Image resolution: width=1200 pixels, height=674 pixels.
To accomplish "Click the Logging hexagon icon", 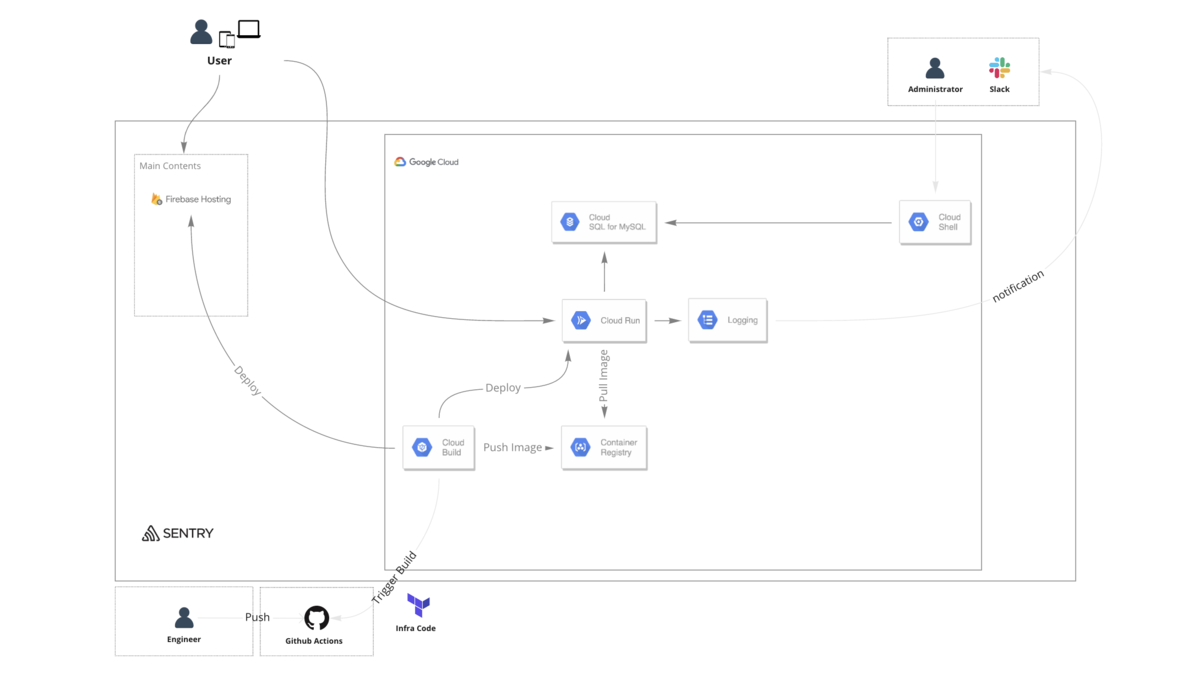I will coord(707,320).
